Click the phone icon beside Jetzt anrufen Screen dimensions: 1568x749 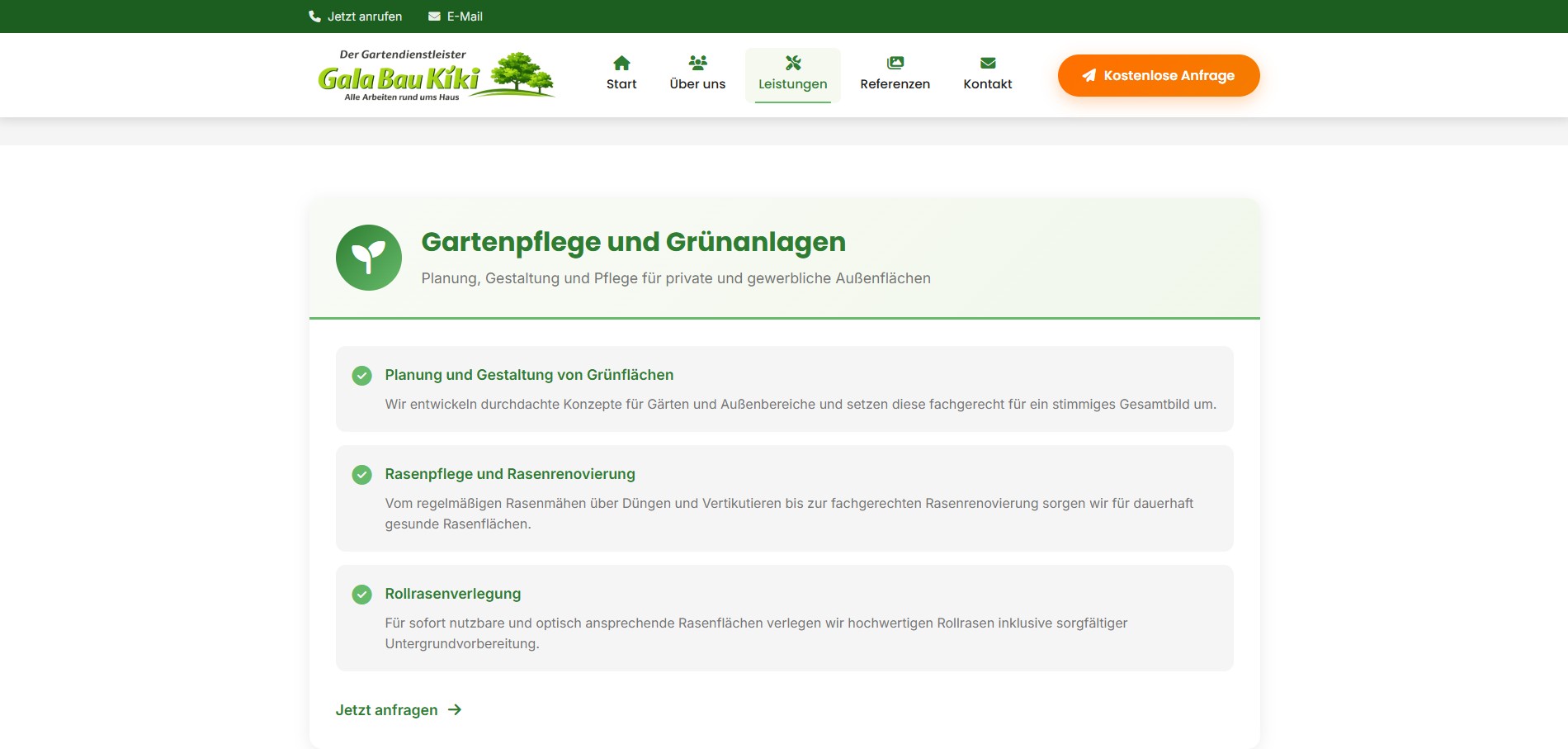(314, 17)
